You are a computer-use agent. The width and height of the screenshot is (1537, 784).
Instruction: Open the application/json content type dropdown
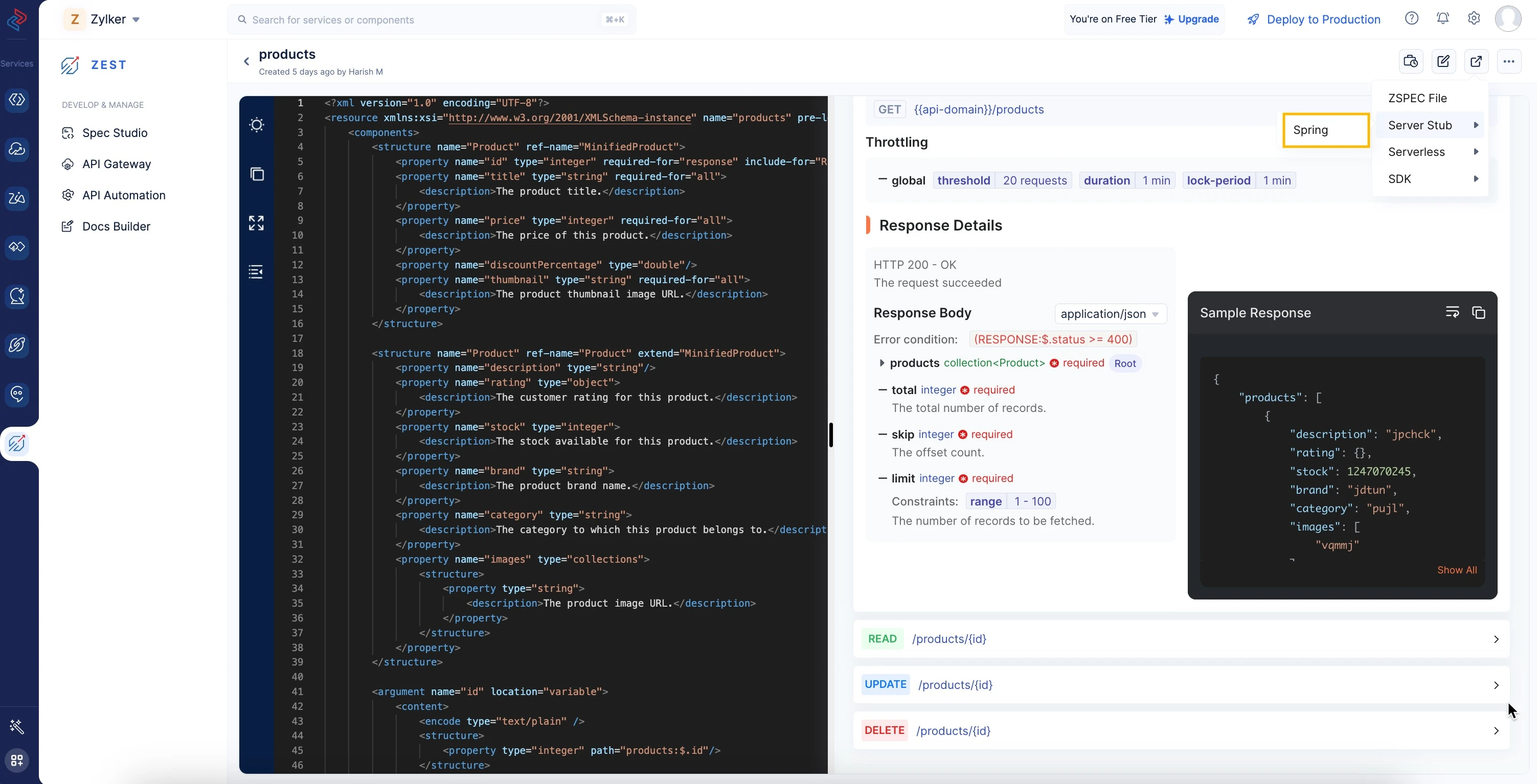pos(1110,314)
